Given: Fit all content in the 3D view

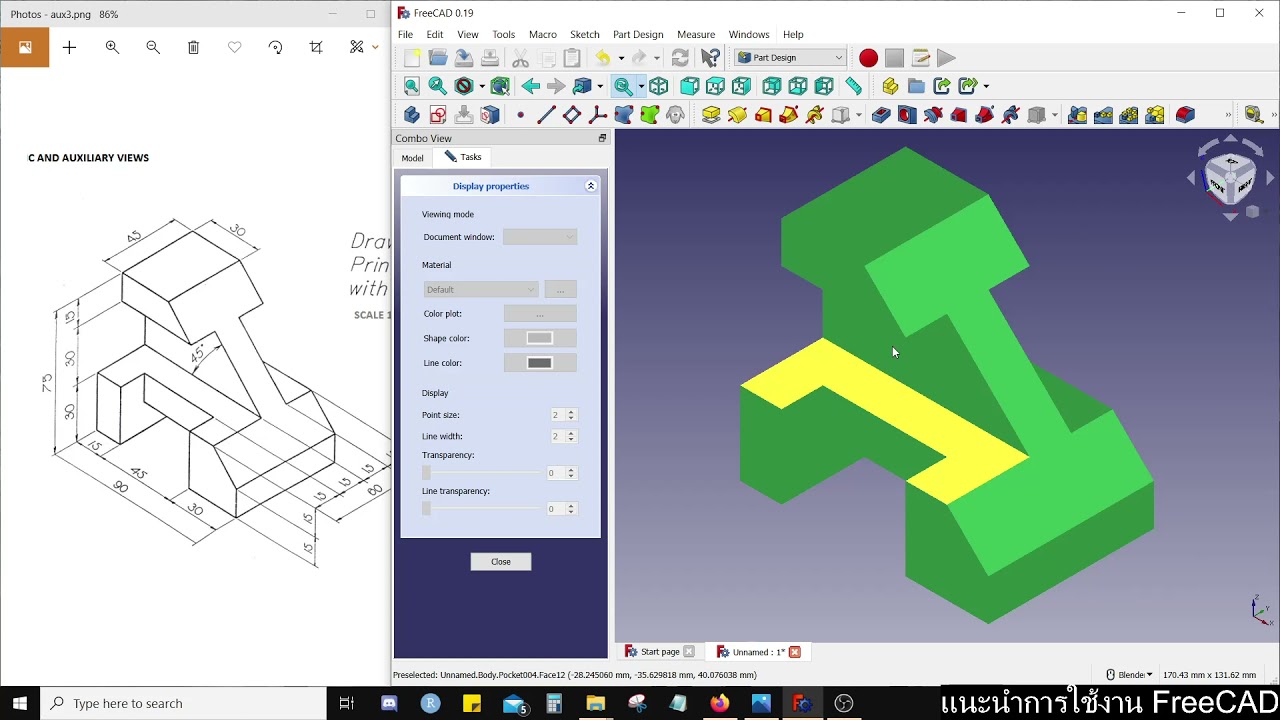Looking at the screenshot, I should 411,86.
